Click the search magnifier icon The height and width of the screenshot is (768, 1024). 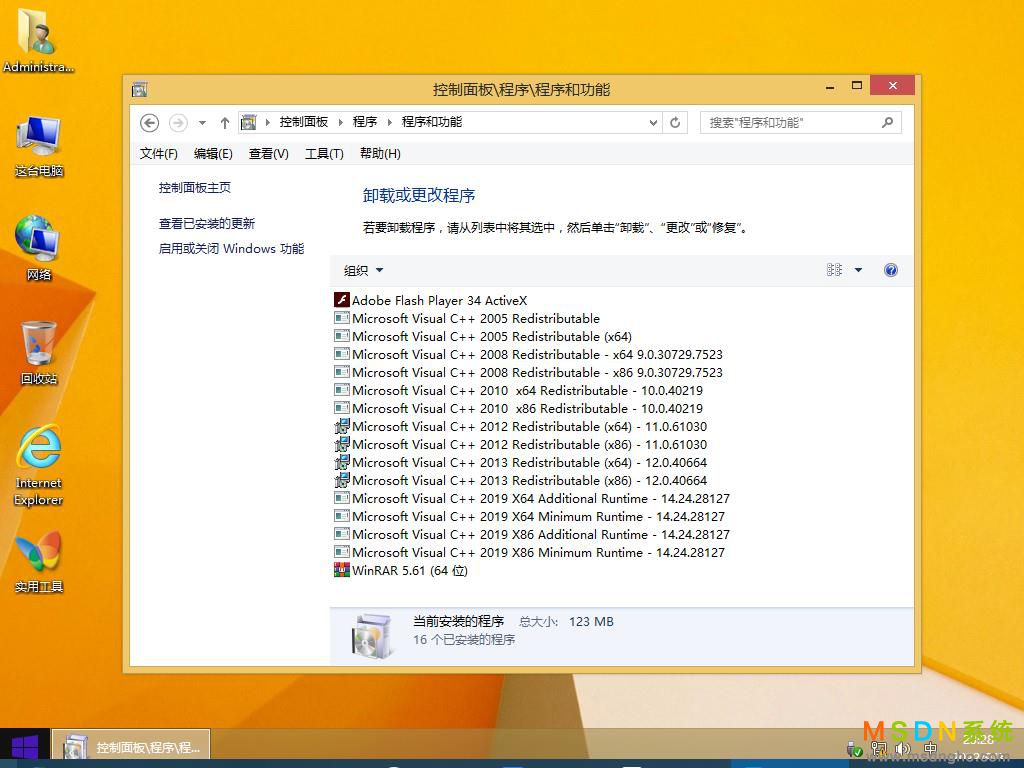[887, 122]
